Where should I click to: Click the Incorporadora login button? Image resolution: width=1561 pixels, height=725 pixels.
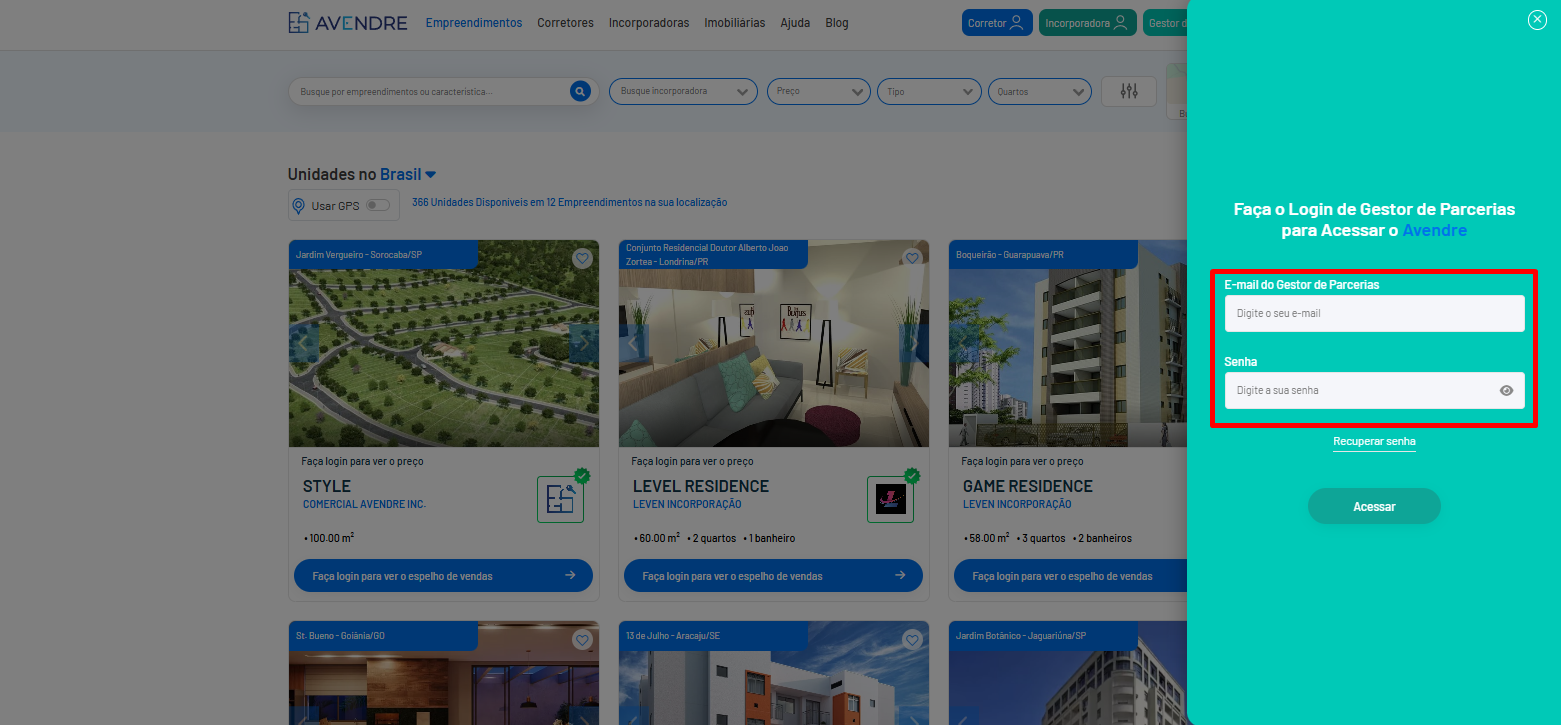(x=1088, y=23)
